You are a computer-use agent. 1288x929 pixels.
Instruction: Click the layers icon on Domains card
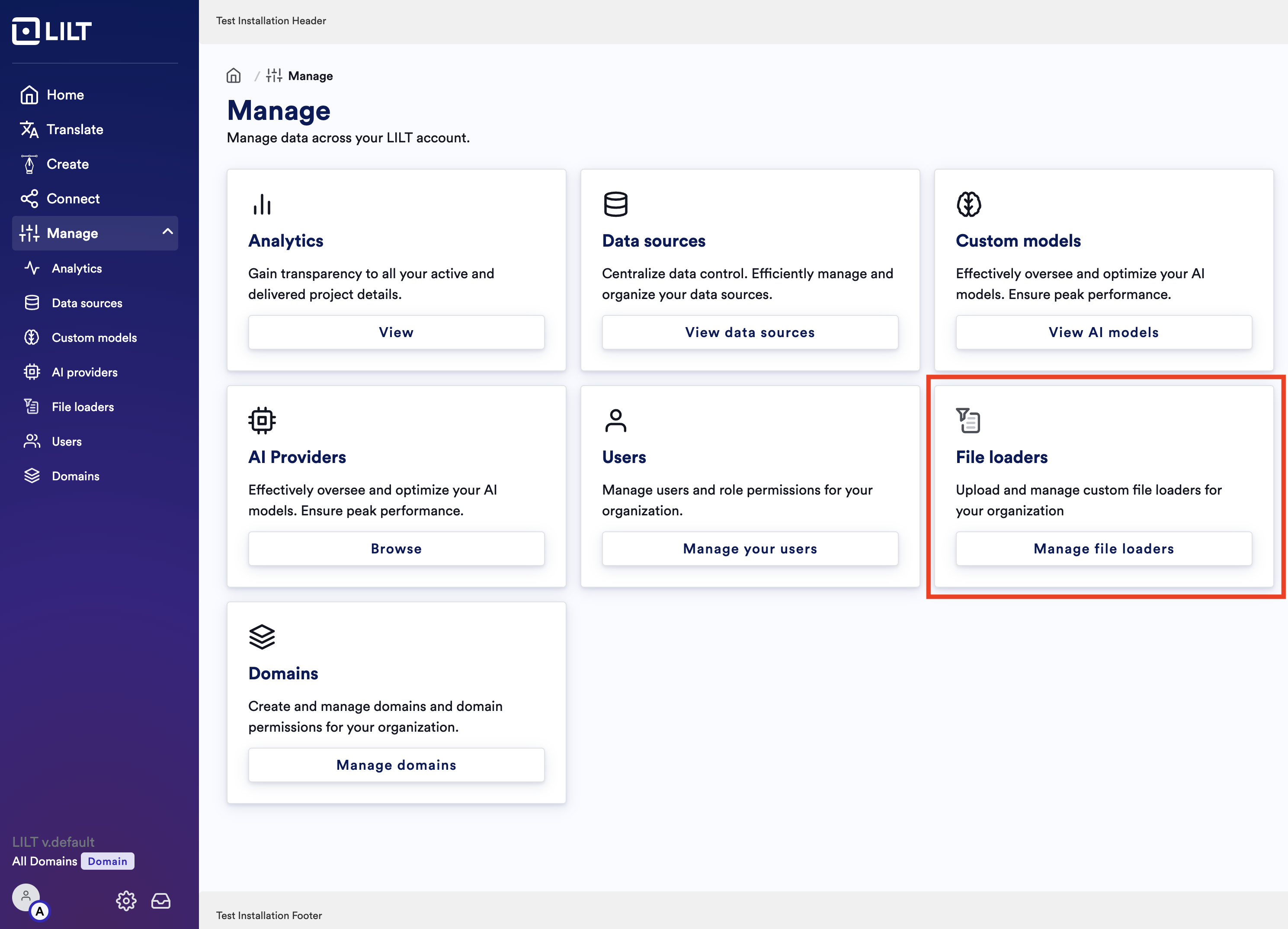click(262, 637)
